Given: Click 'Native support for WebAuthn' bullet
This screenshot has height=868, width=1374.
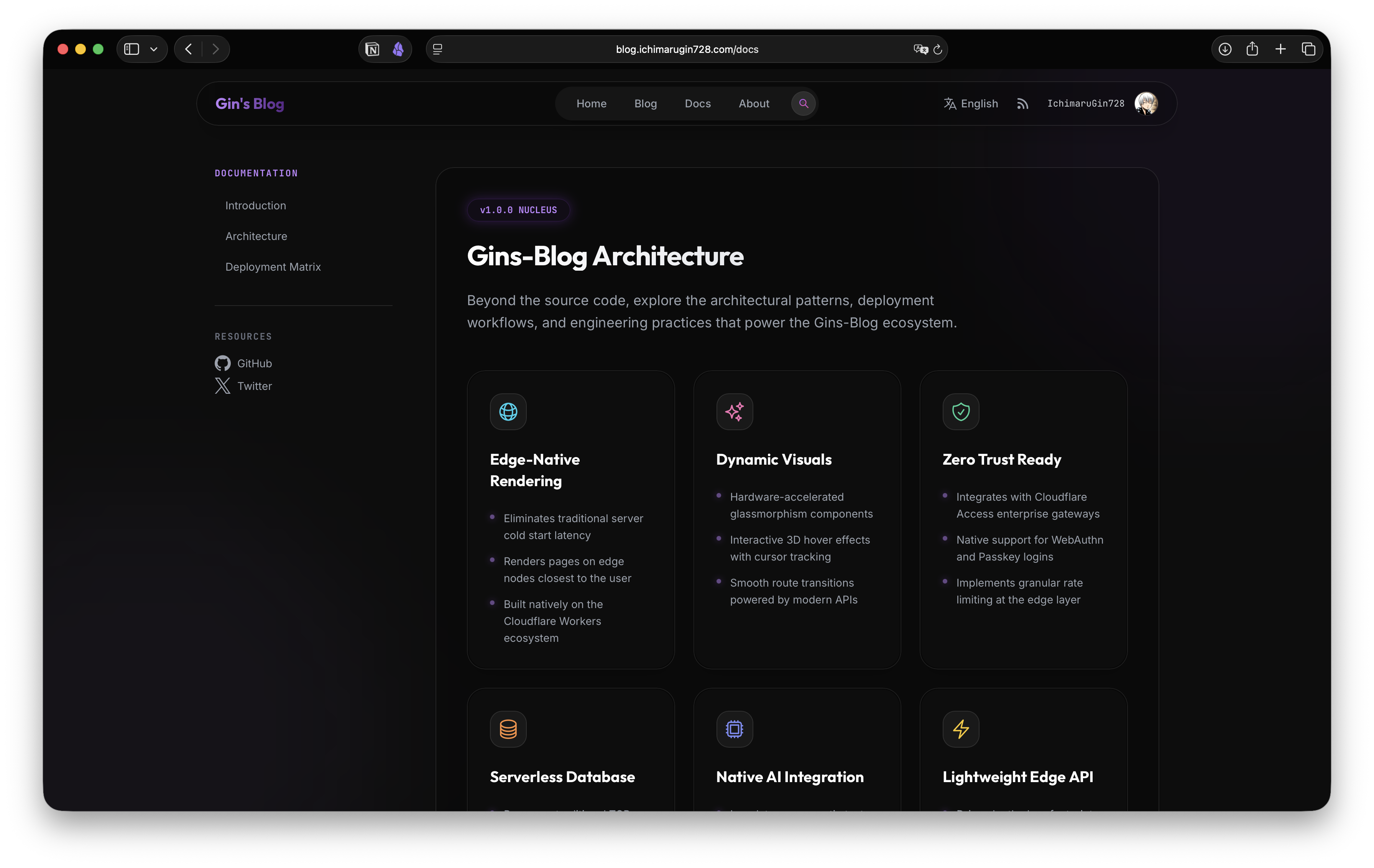Looking at the screenshot, I should click(1029, 548).
